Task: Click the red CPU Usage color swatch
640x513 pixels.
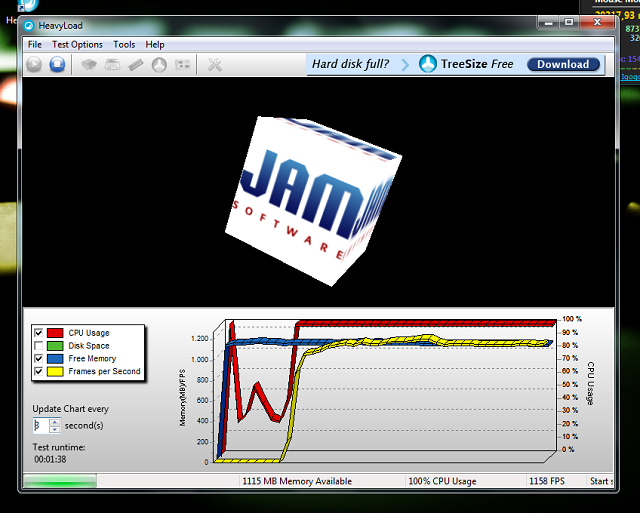Action: 55,333
